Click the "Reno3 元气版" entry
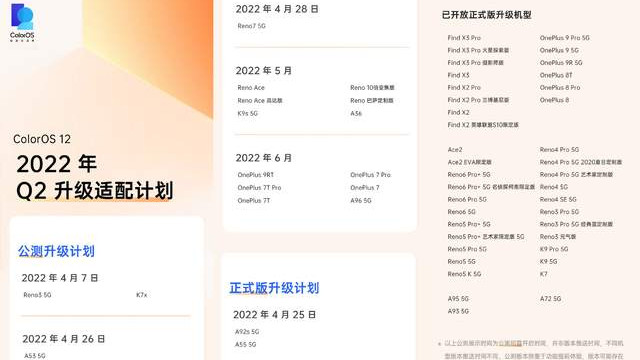This screenshot has height=360, width=640. (x=558, y=237)
